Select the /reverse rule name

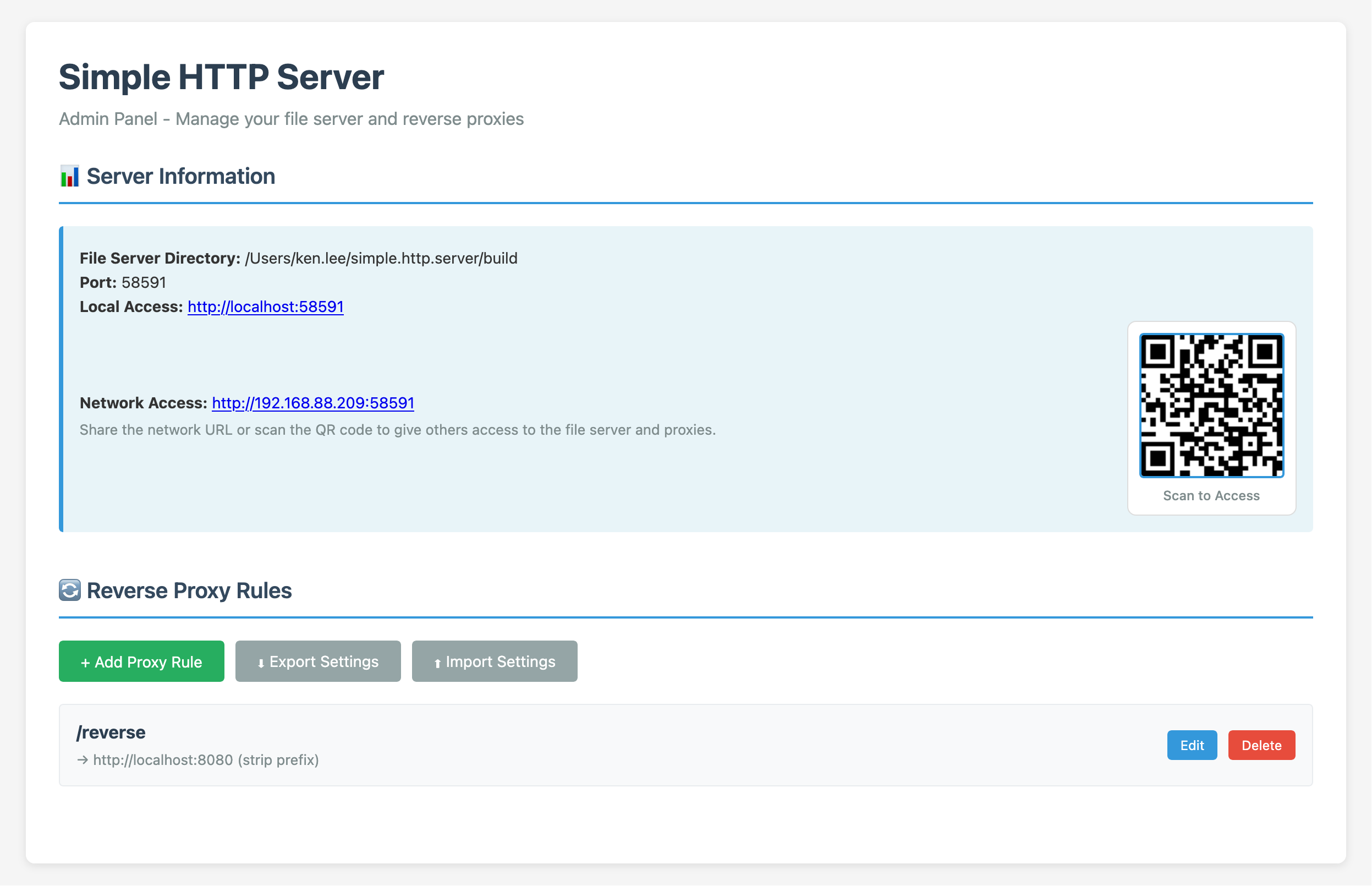pyautogui.click(x=111, y=732)
